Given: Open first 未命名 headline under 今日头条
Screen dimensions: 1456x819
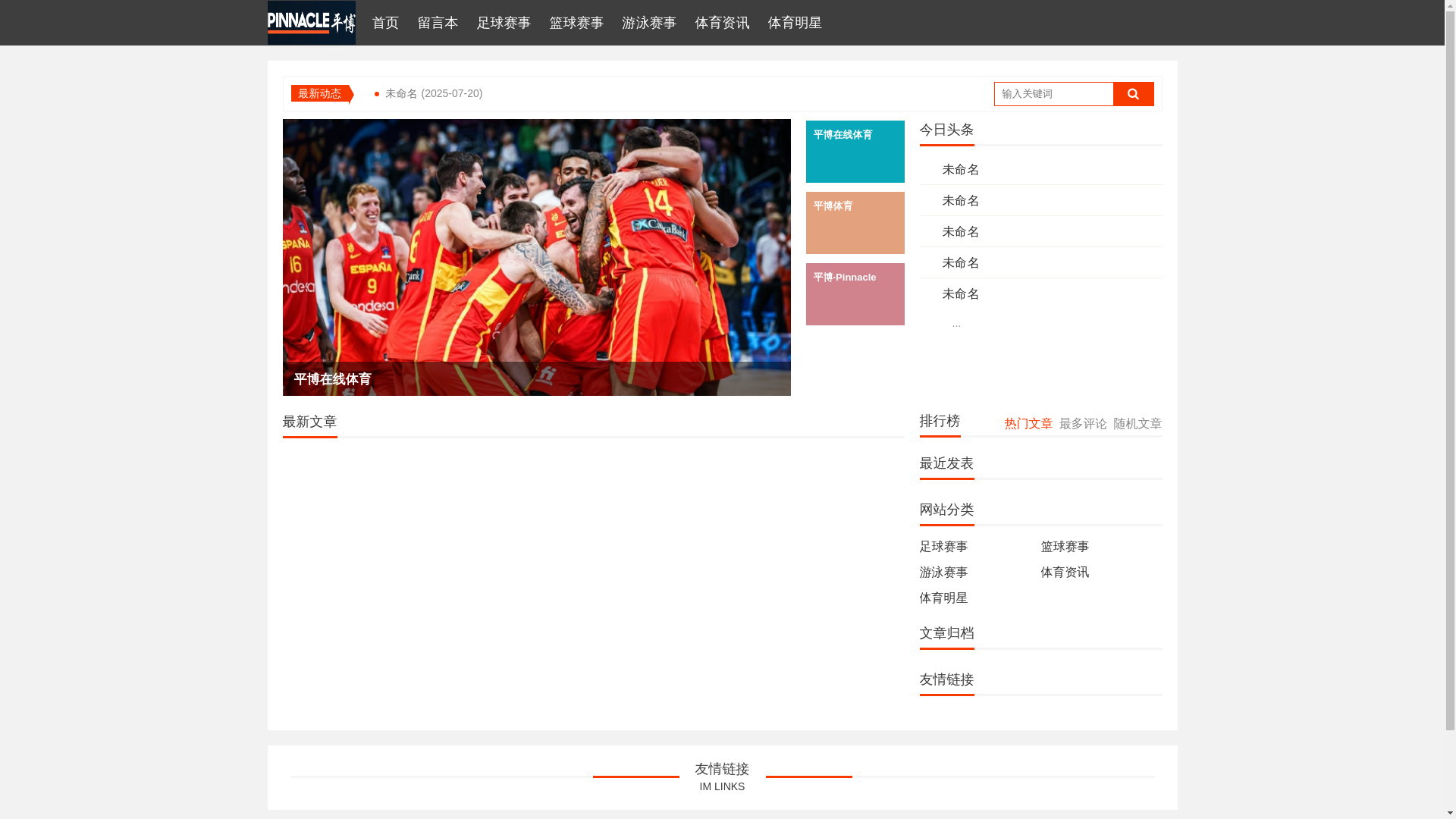Looking at the screenshot, I should pos(960,169).
